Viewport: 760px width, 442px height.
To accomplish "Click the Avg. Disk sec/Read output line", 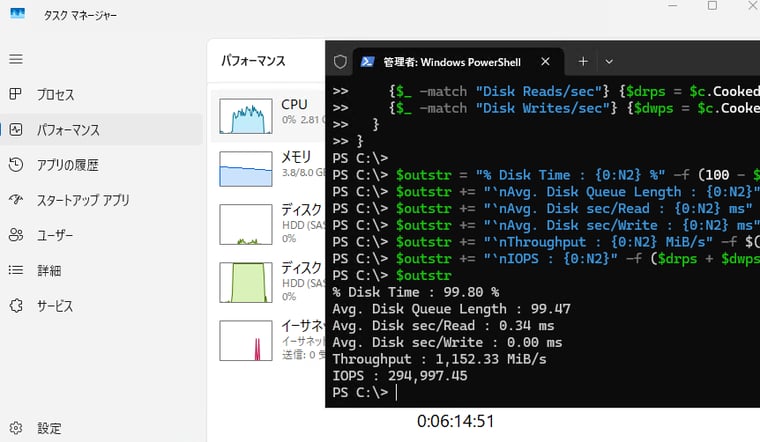I will click(443, 326).
